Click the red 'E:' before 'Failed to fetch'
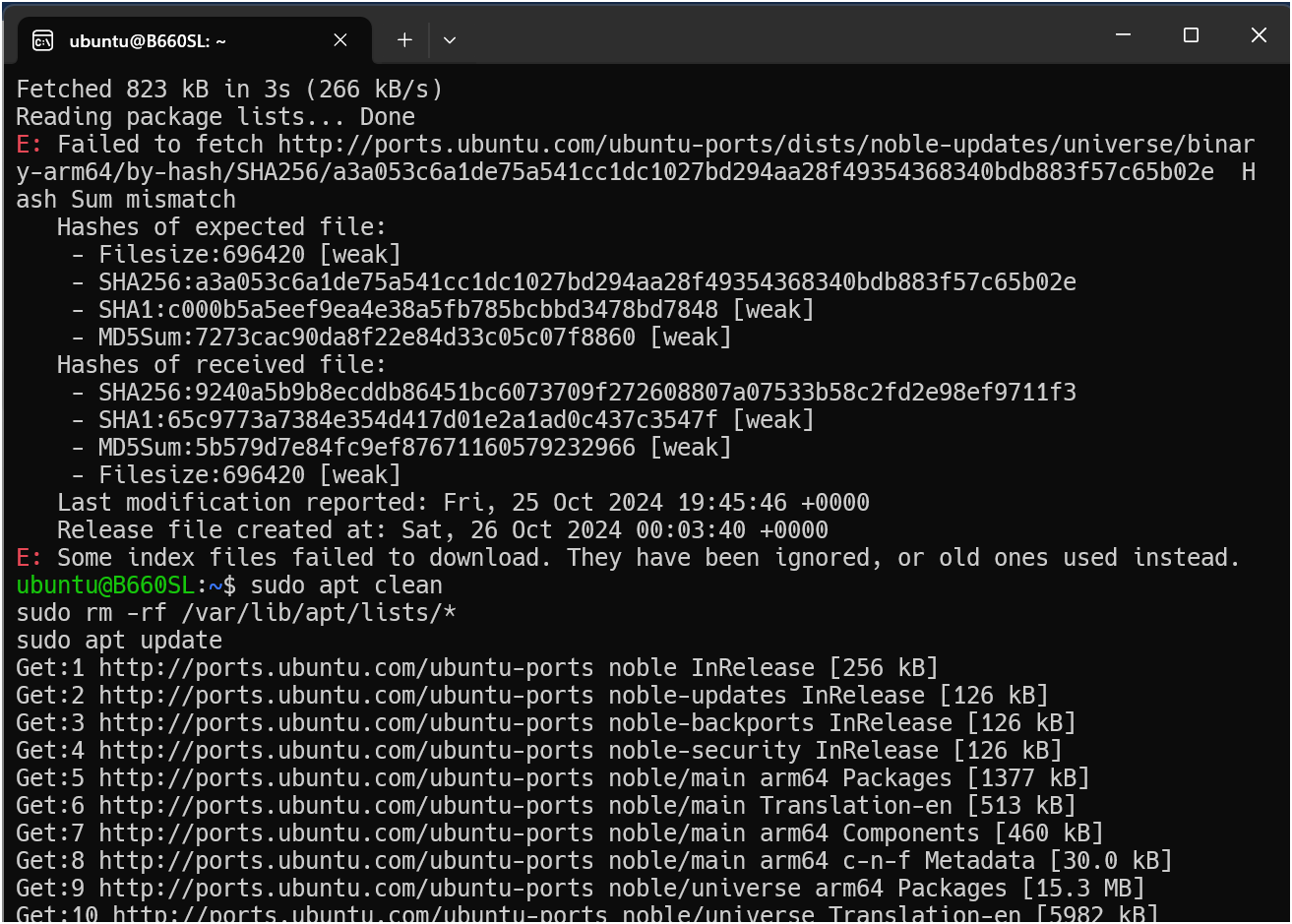This screenshot has height=924, width=1292. (30, 145)
